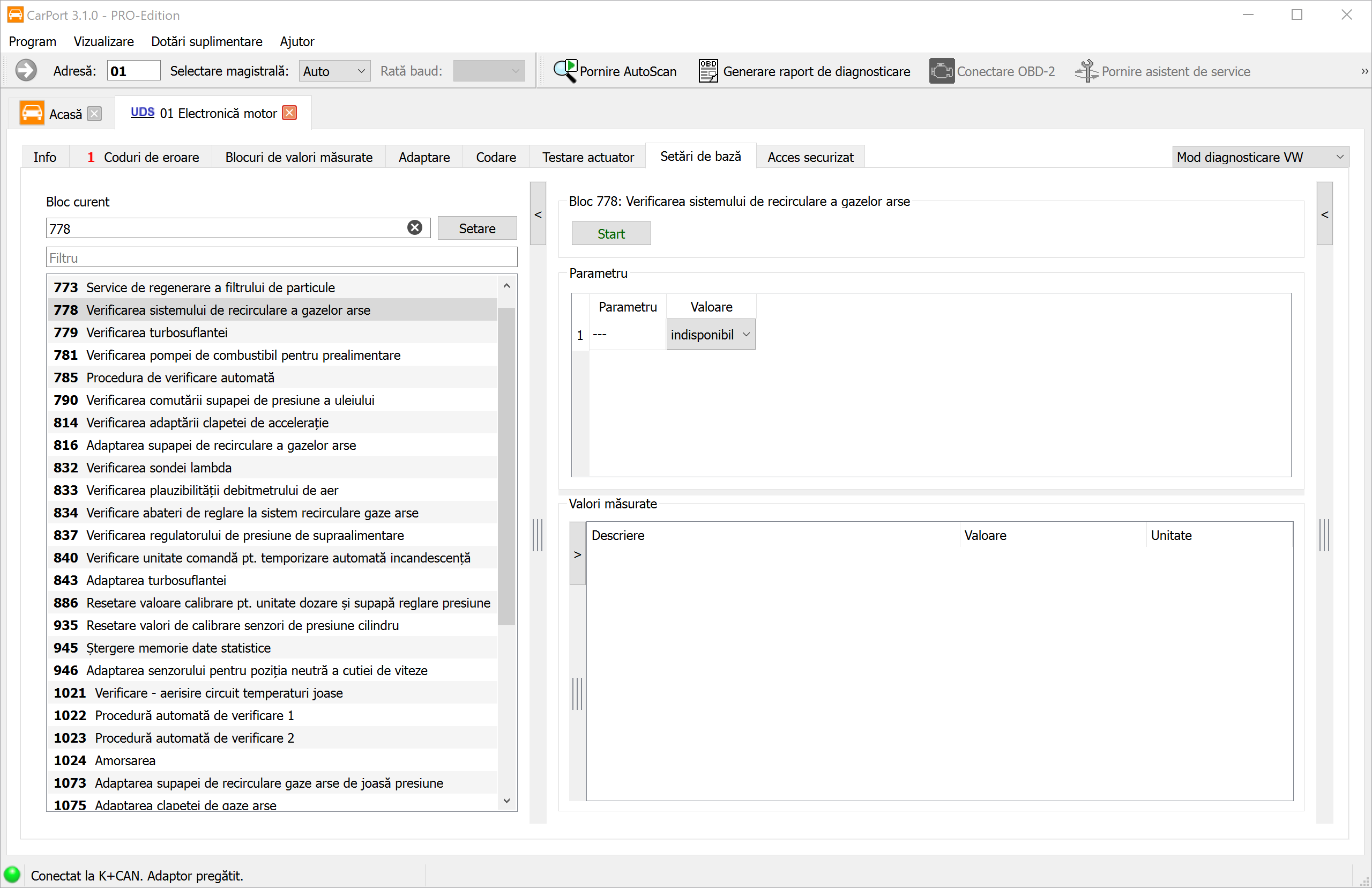
Task: Collapse the block list panel with left arrow
Action: pyautogui.click(x=538, y=214)
